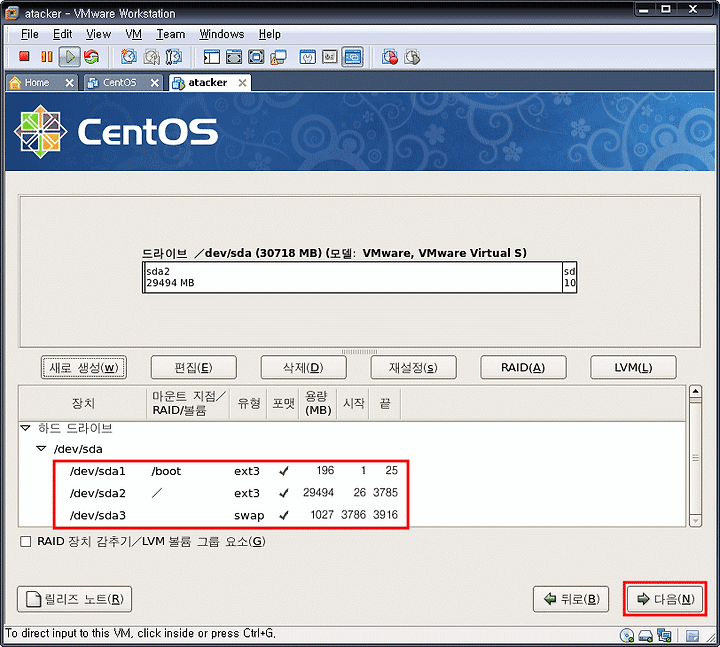Click the 장치 column header

(83, 404)
